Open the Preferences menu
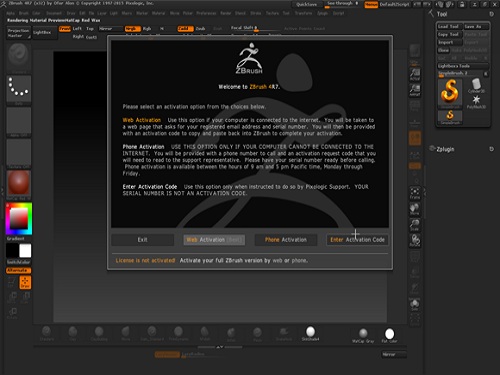This screenshot has height=375, width=500. 206,13
